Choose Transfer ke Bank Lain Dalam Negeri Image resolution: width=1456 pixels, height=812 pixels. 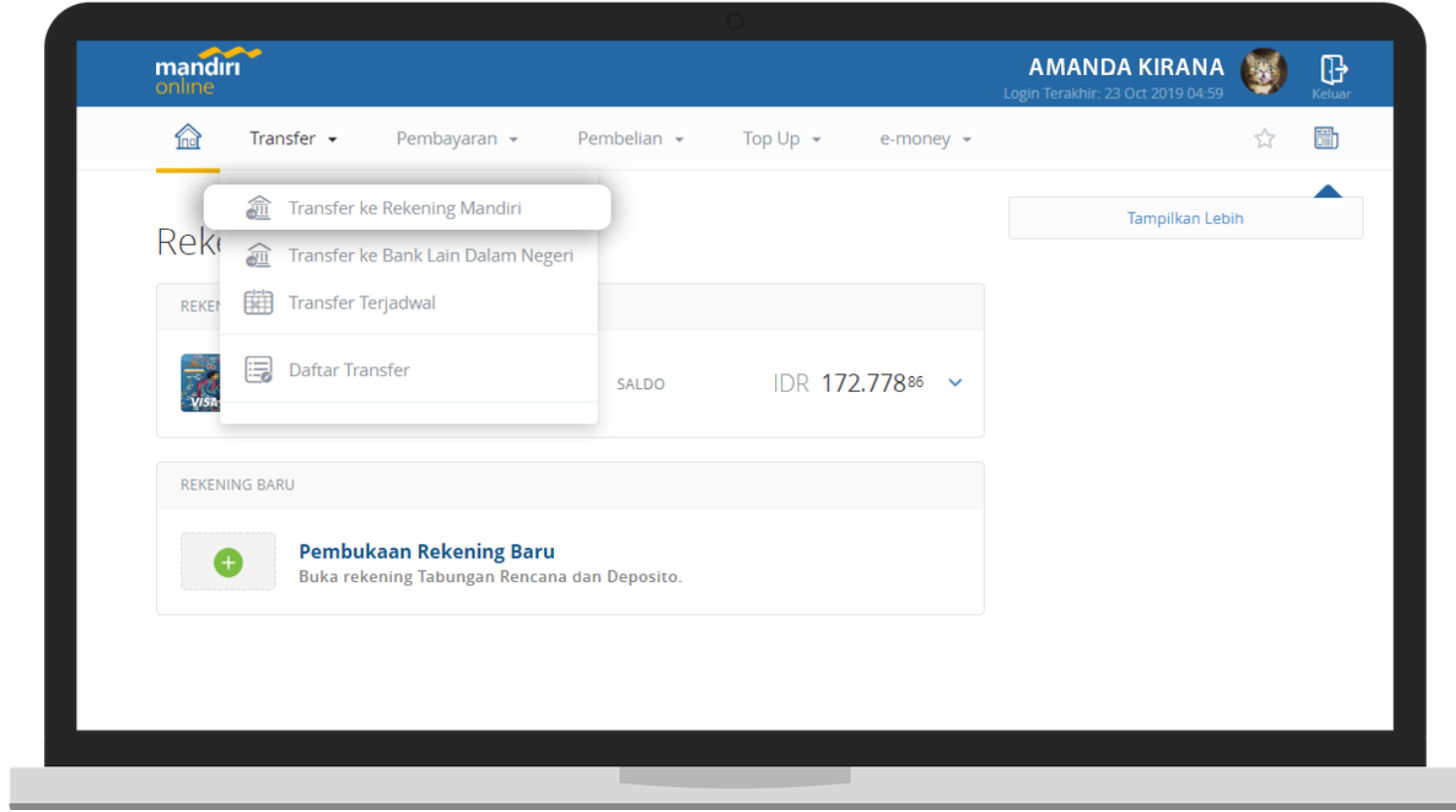pyautogui.click(x=430, y=255)
